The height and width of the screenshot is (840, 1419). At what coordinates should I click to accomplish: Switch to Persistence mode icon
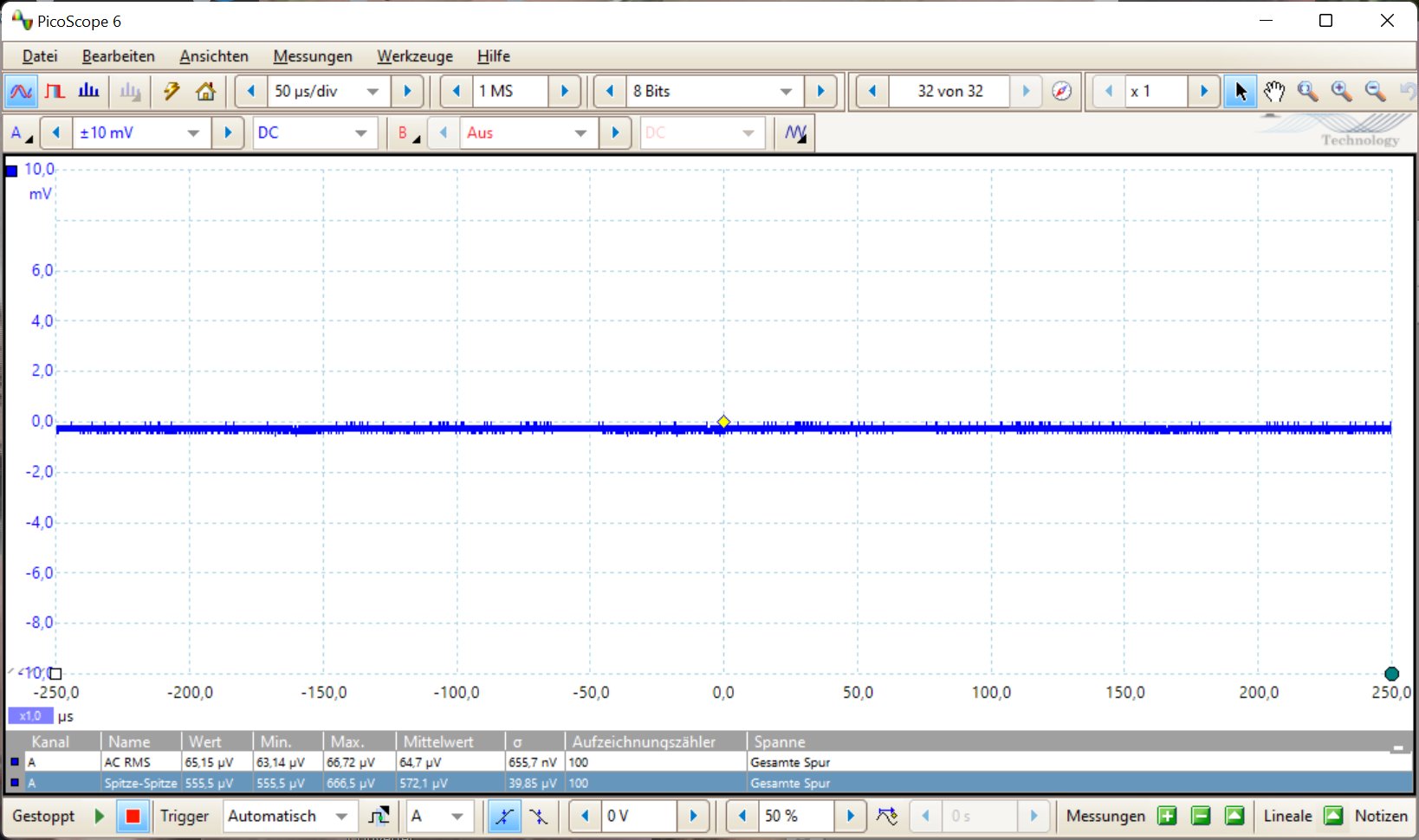55,91
